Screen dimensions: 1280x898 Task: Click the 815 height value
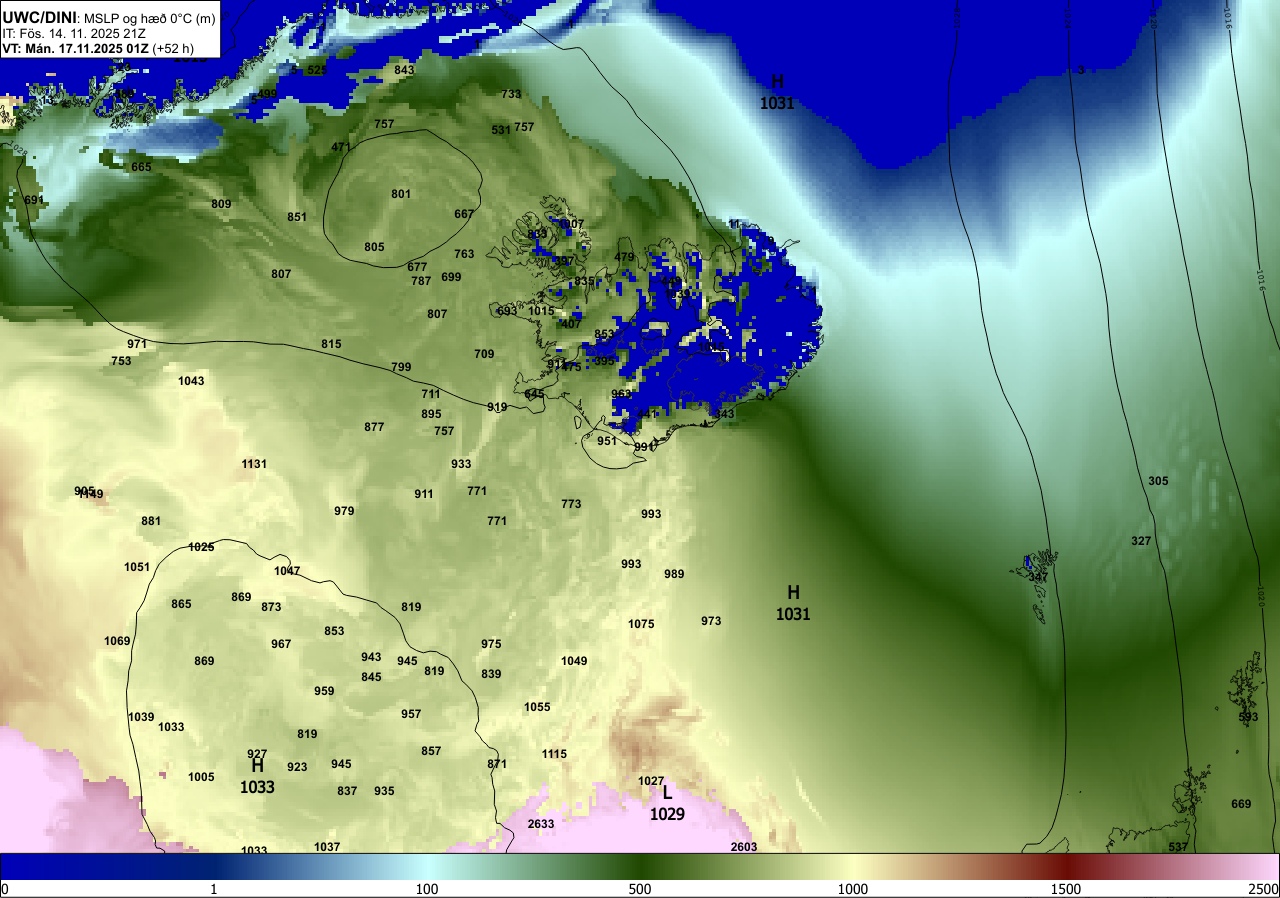point(331,344)
